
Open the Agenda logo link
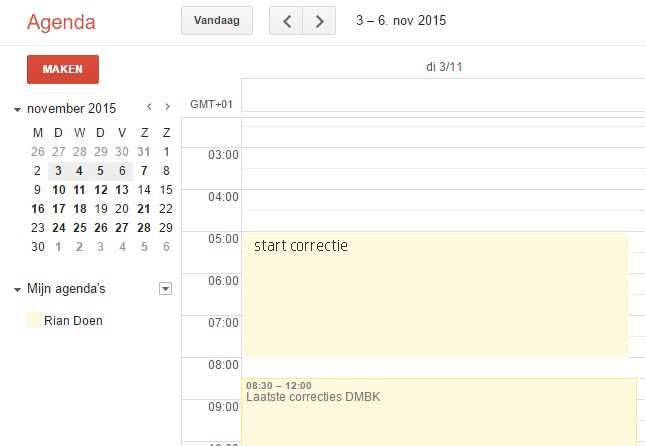[61, 22]
